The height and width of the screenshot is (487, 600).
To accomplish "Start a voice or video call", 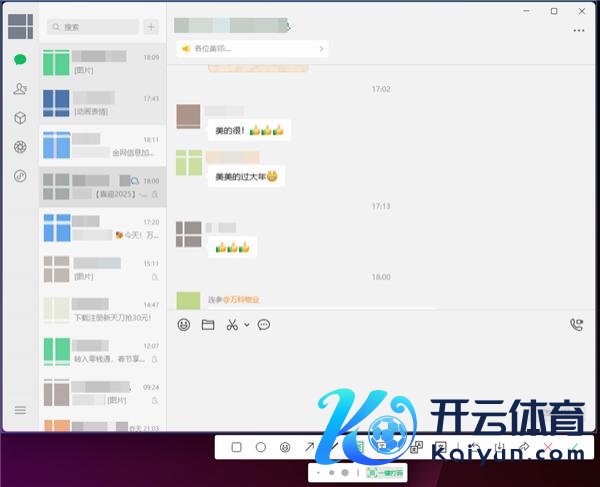I will click(576, 325).
